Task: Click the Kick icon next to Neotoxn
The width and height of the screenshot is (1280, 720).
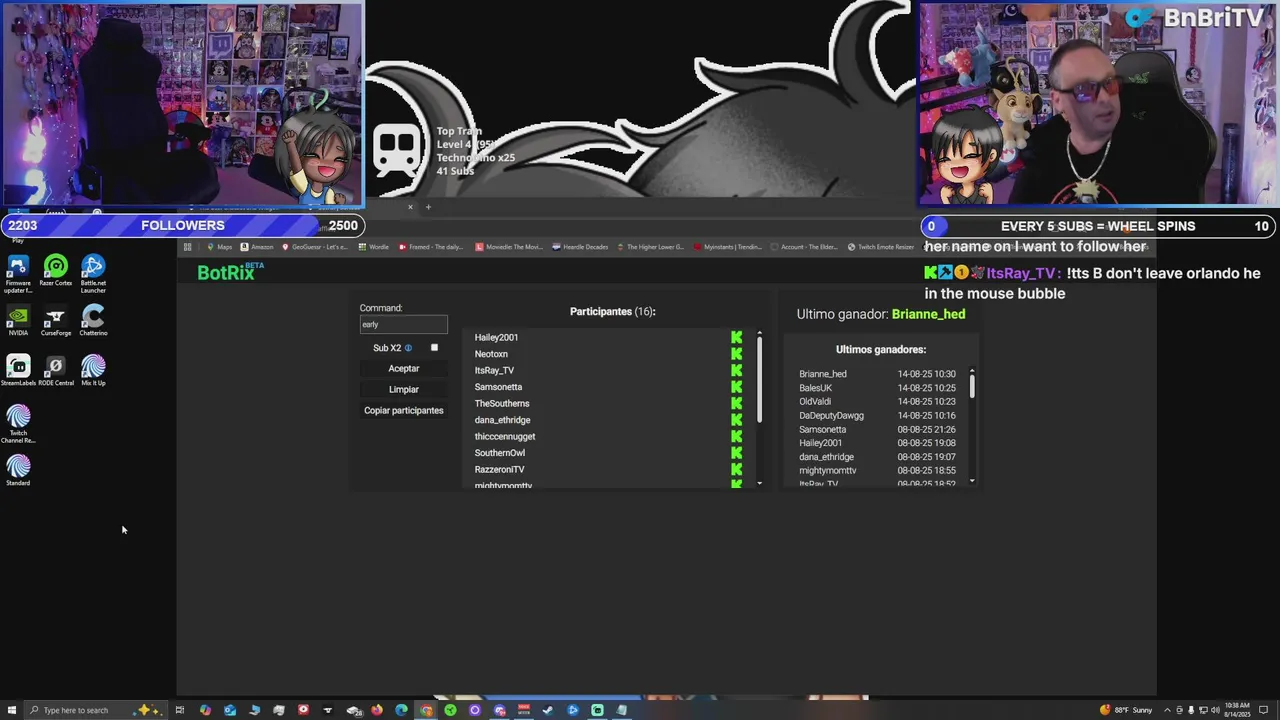Action: click(x=737, y=354)
